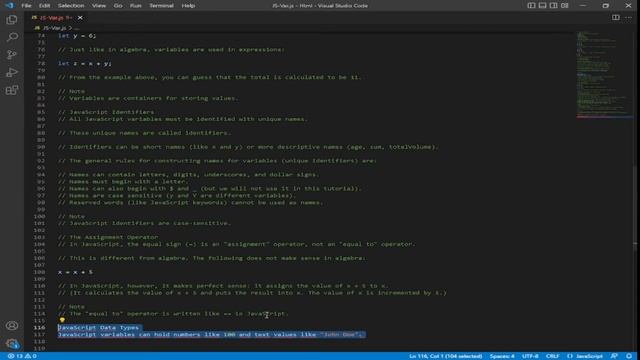
Task: Toggle the primary side bar layout icon
Action: pos(531,5)
